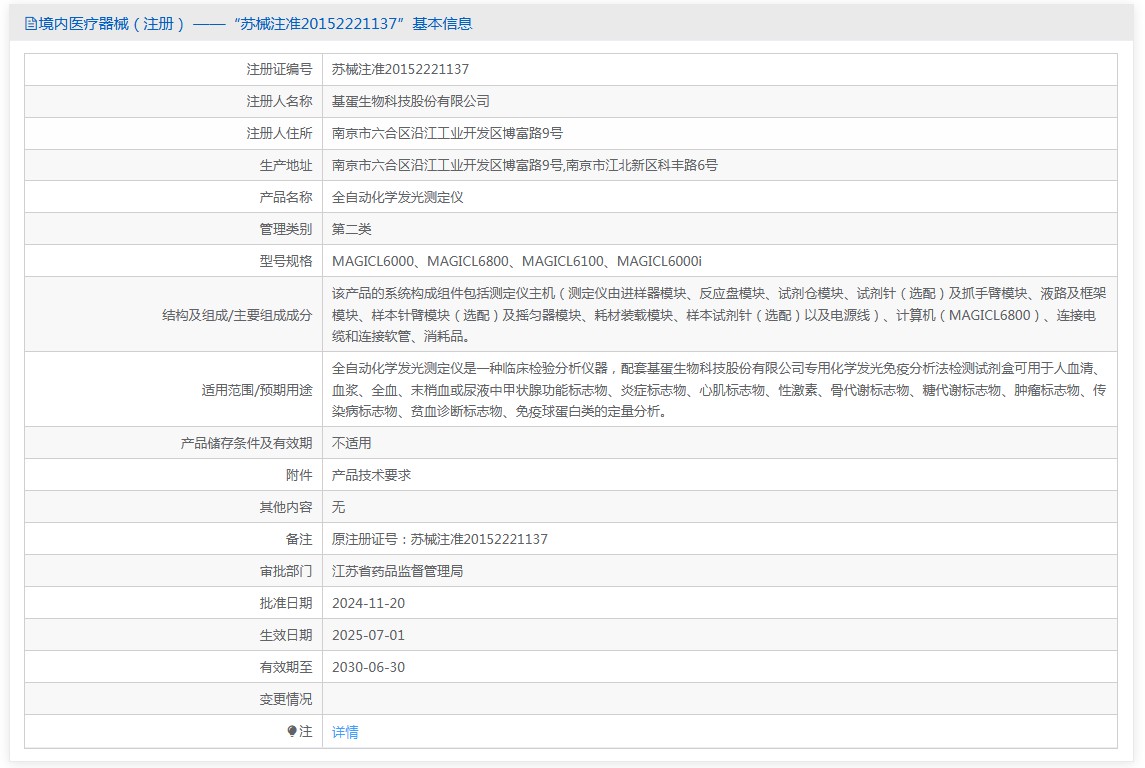Select registration number 苏械注准20152221137 value

point(400,69)
